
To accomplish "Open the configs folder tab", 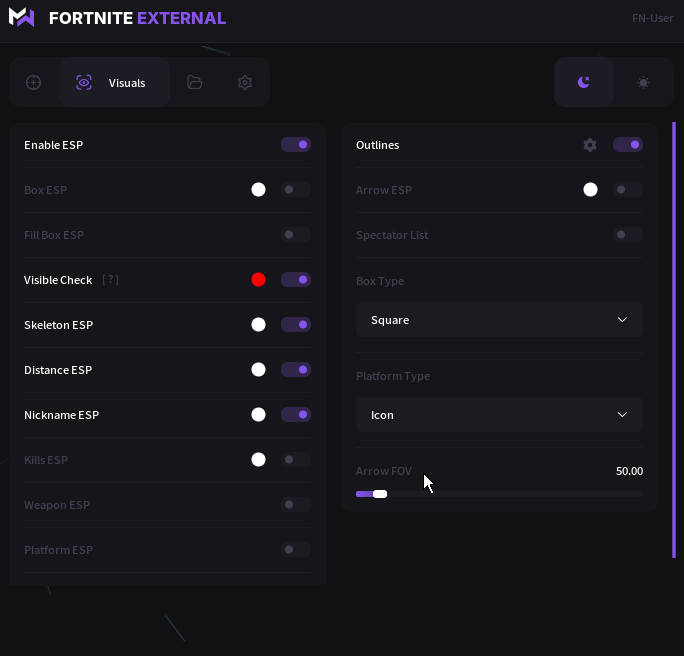I will [195, 82].
